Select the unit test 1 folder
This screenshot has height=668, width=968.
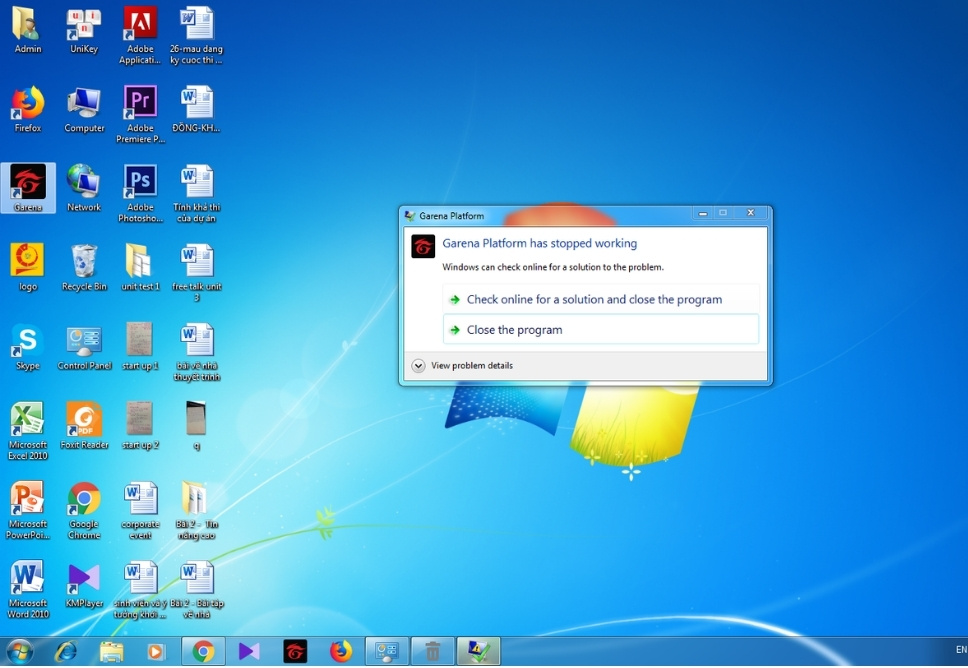(140, 267)
